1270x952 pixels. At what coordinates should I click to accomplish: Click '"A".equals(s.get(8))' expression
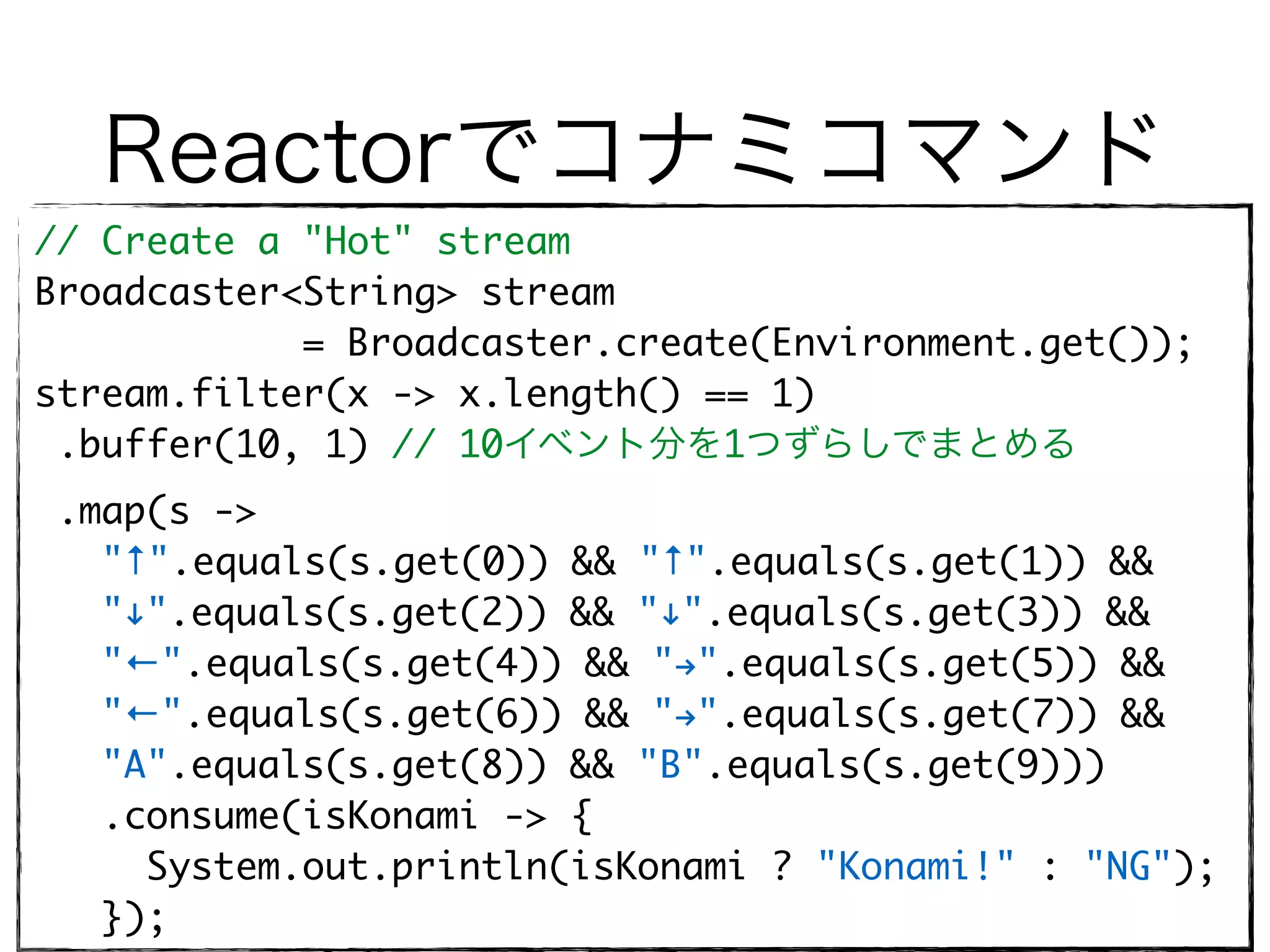coord(325,766)
